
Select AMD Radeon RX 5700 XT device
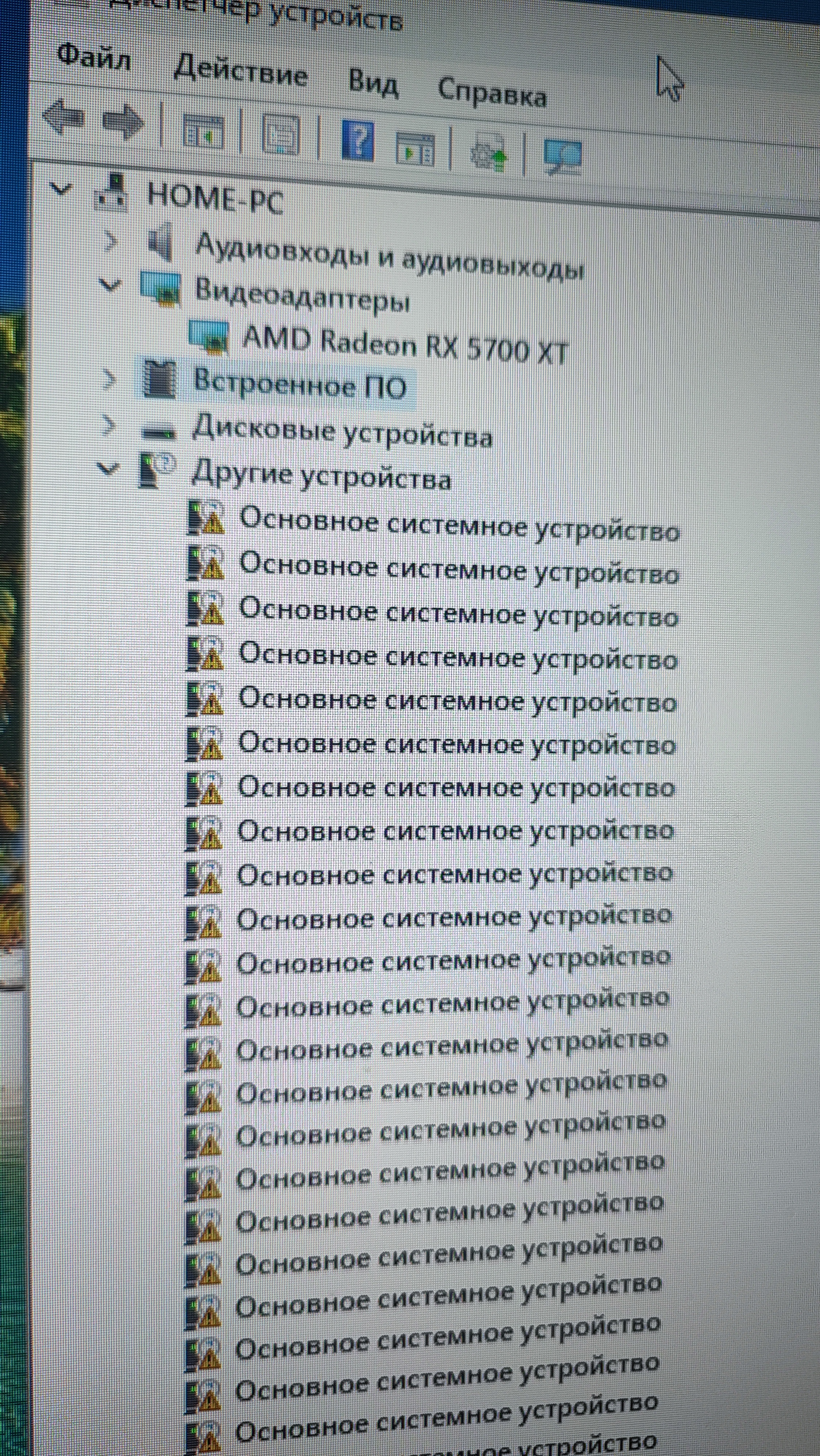[404, 344]
